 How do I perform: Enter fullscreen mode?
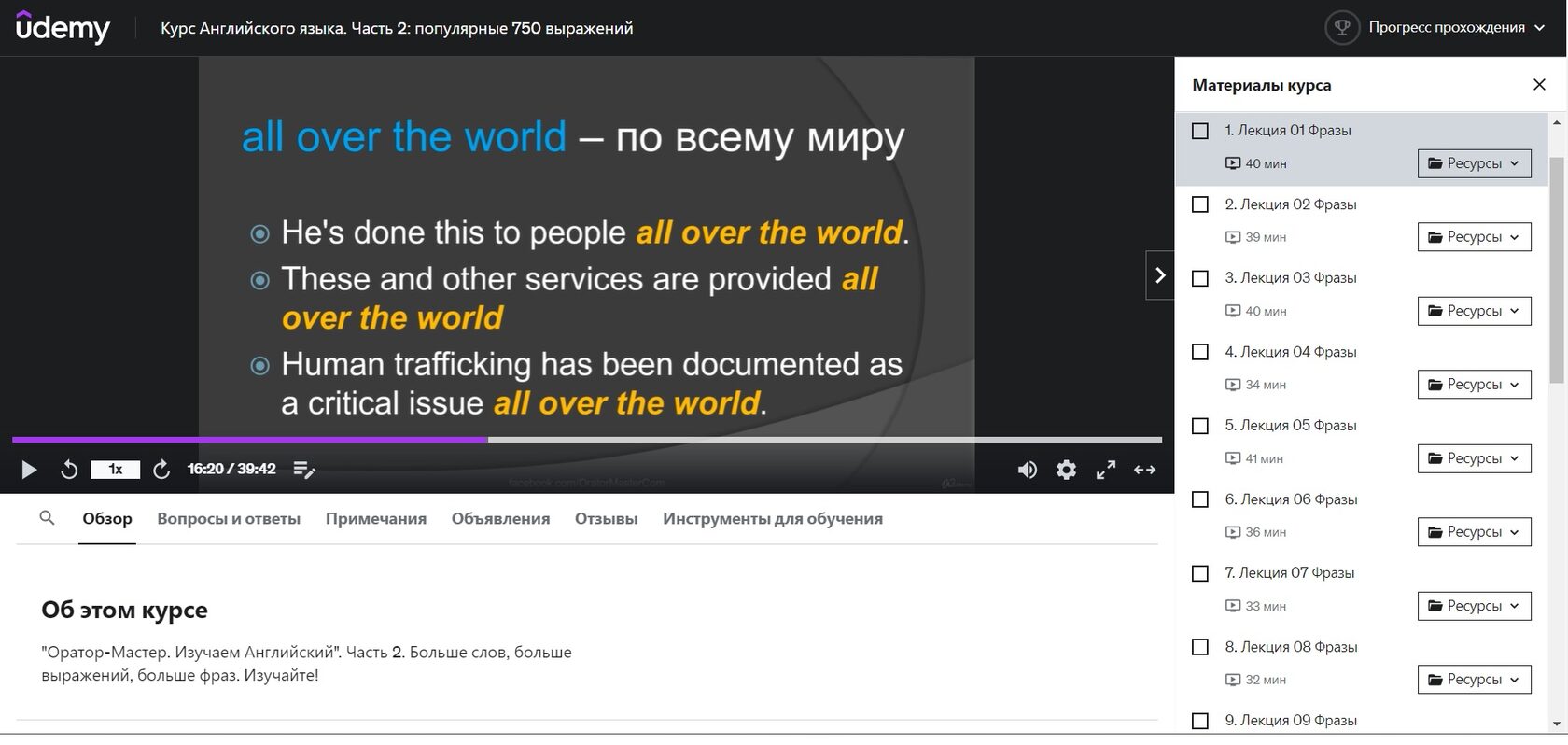[1106, 470]
